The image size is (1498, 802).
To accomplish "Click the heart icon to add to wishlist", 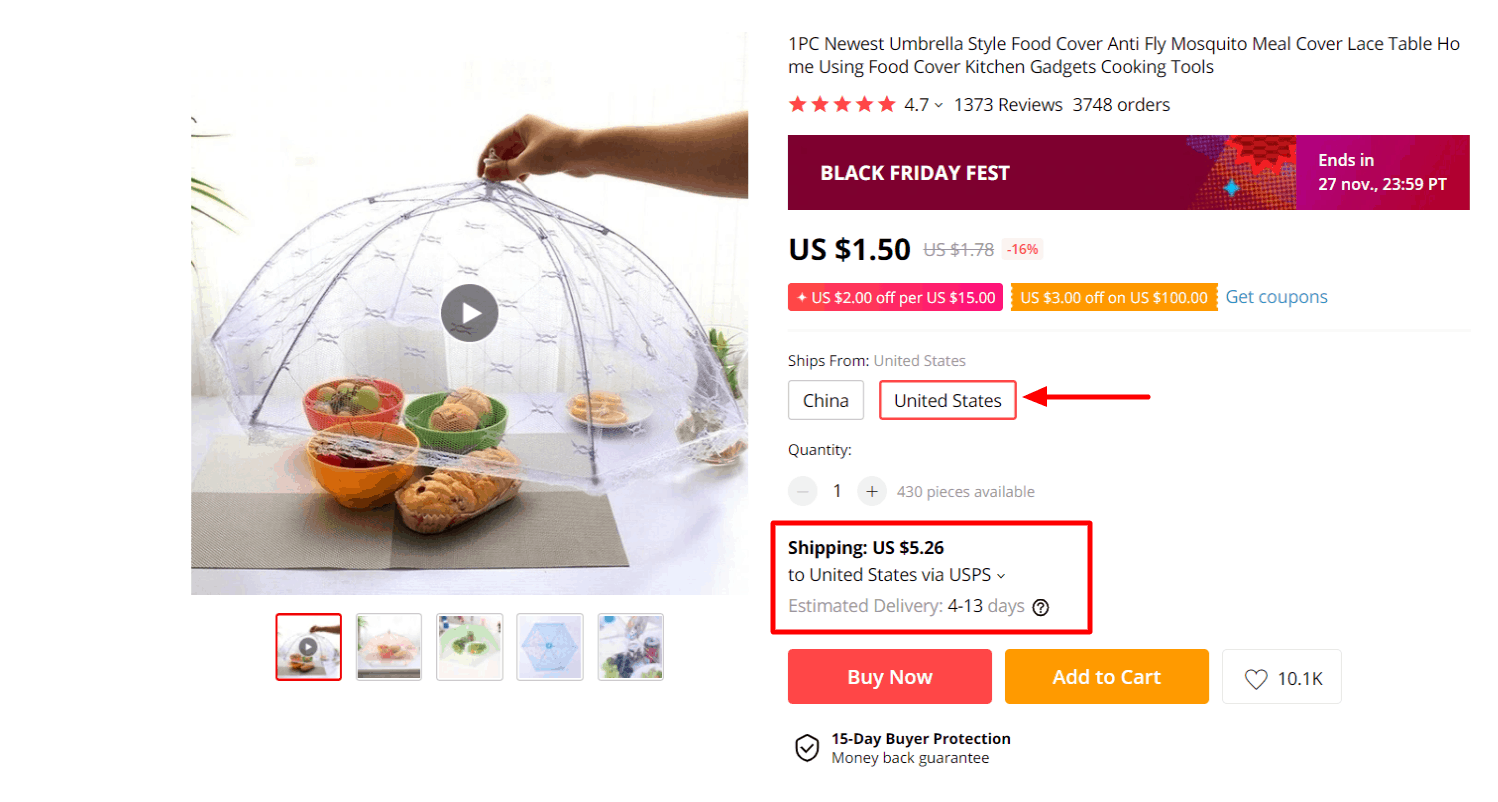I will (x=1255, y=676).
